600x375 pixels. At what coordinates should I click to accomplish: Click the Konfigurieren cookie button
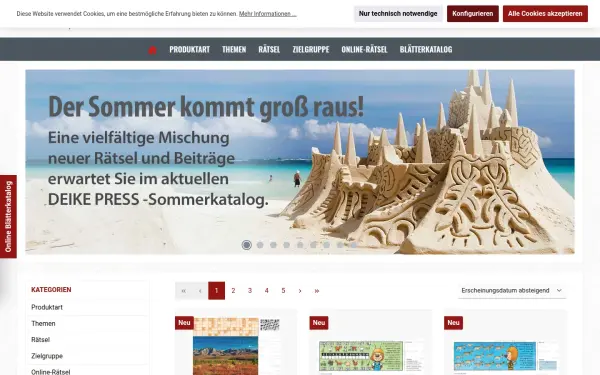click(x=473, y=13)
